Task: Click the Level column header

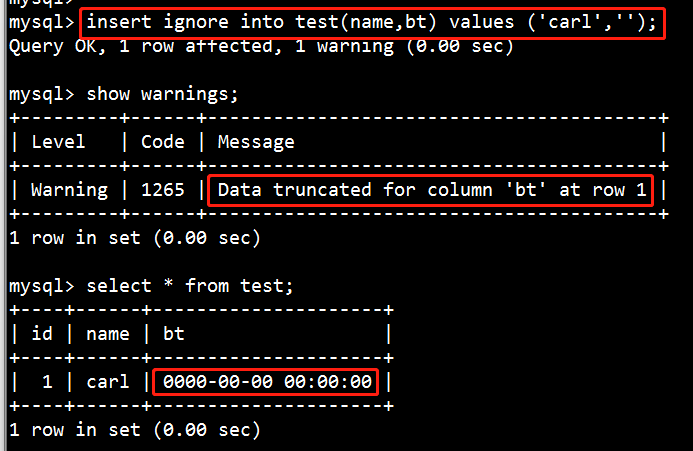Action: tap(58, 142)
